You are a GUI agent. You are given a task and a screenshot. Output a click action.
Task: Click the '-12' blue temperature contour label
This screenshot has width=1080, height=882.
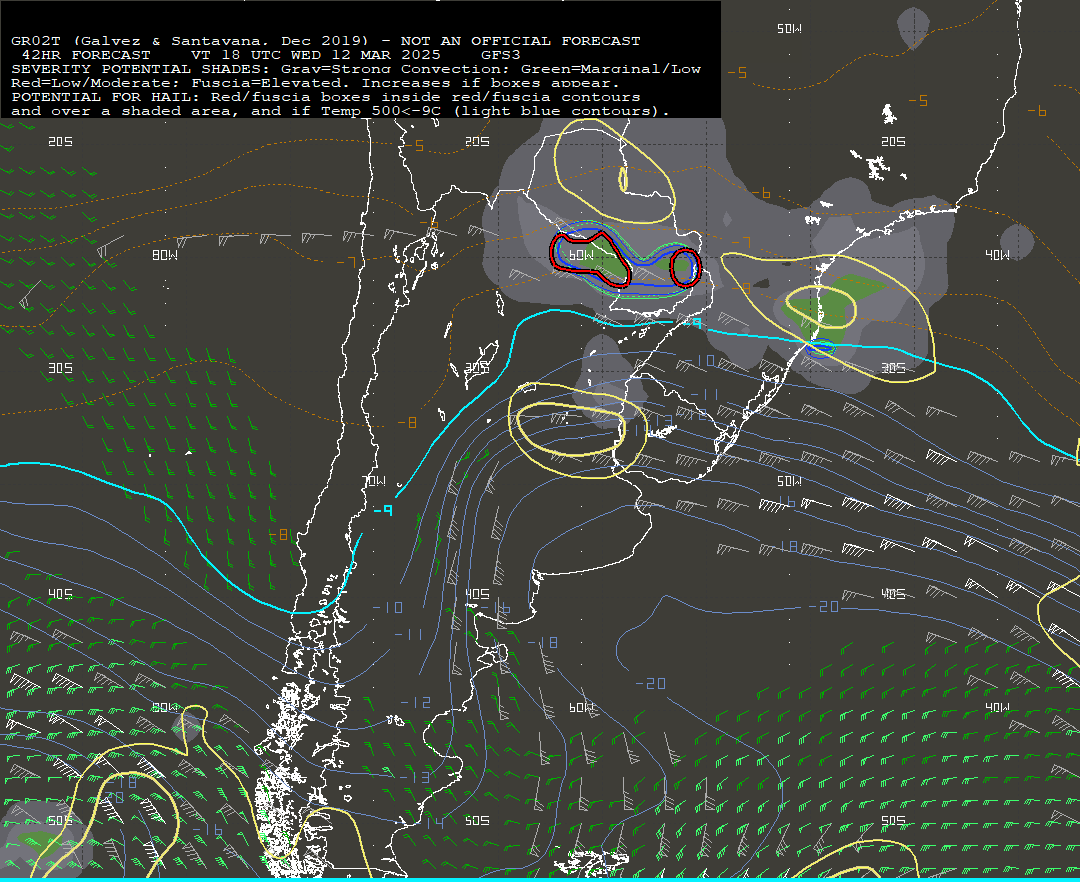(415, 702)
